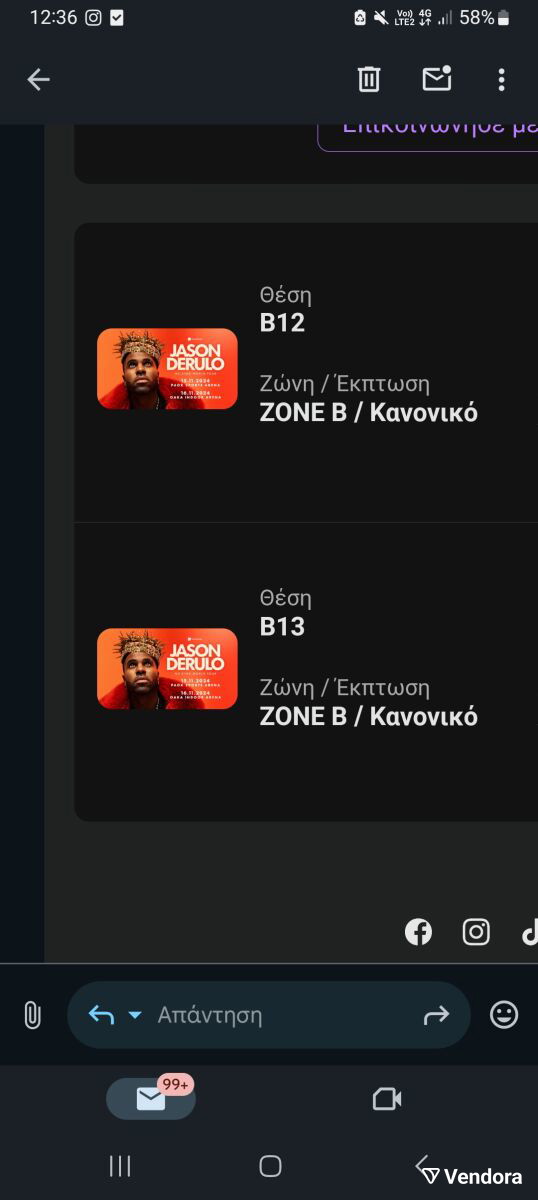Delete this email with the trash icon

tap(369, 79)
